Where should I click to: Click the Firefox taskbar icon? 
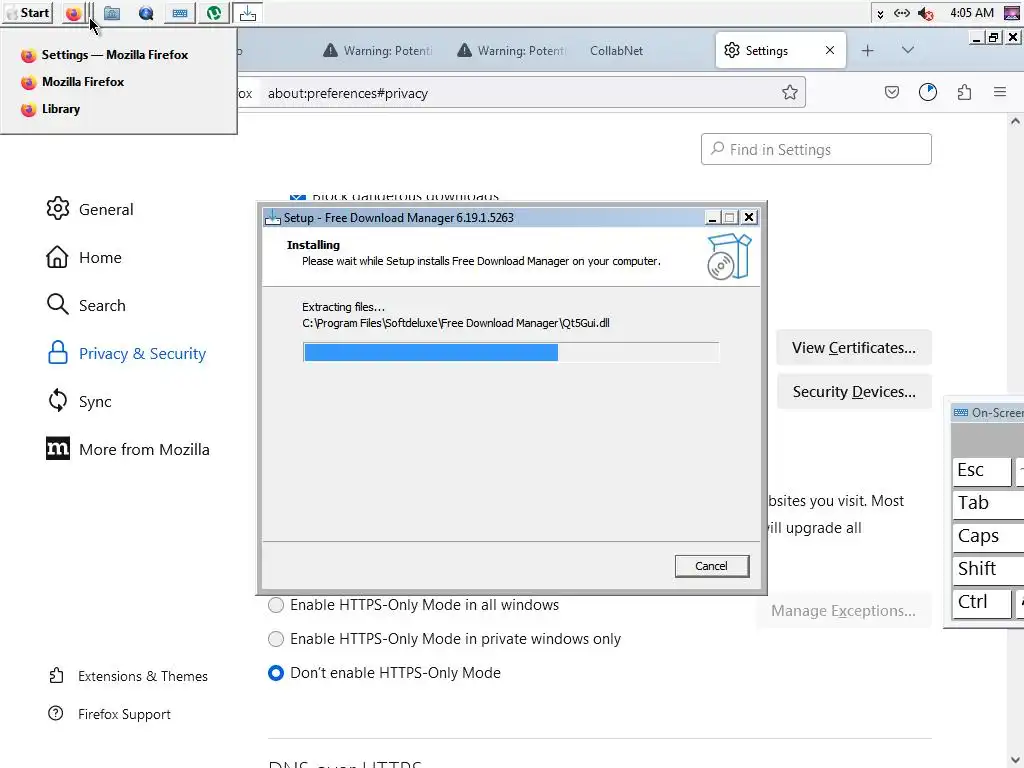coord(74,13)
